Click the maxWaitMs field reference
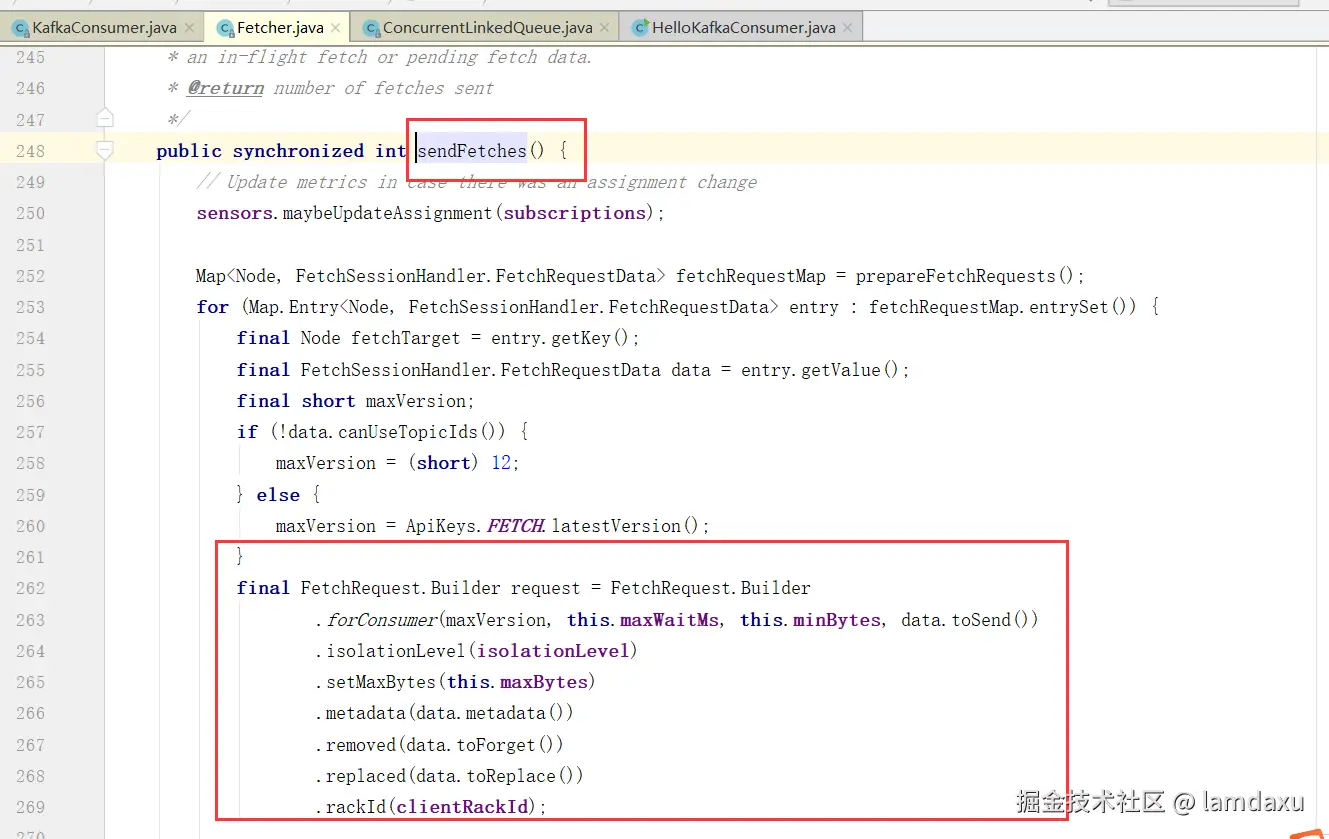This screenshot has height=839, width=1329. point(669,620)
